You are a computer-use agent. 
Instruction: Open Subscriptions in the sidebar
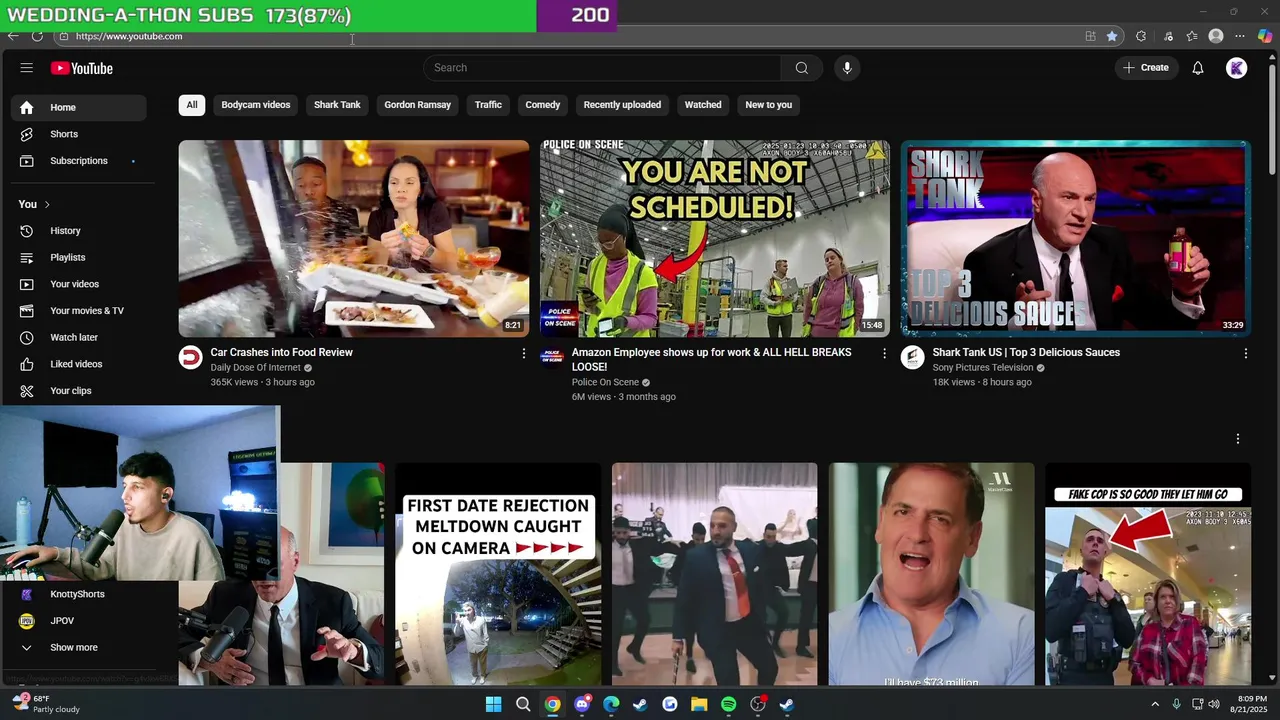tap(79, 161)
